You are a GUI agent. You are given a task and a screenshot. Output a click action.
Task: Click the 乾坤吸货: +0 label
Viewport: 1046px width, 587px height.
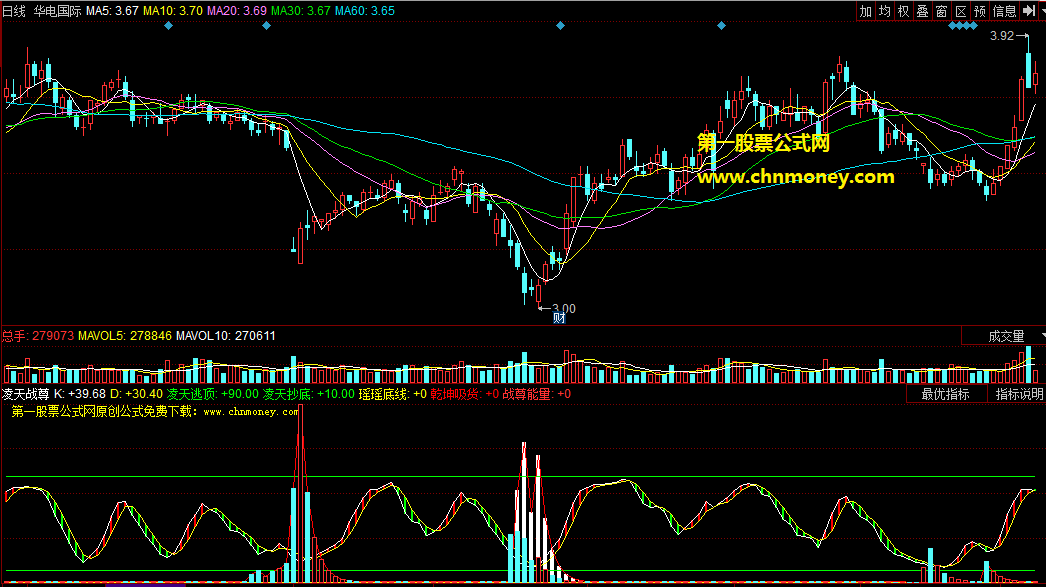464,394
